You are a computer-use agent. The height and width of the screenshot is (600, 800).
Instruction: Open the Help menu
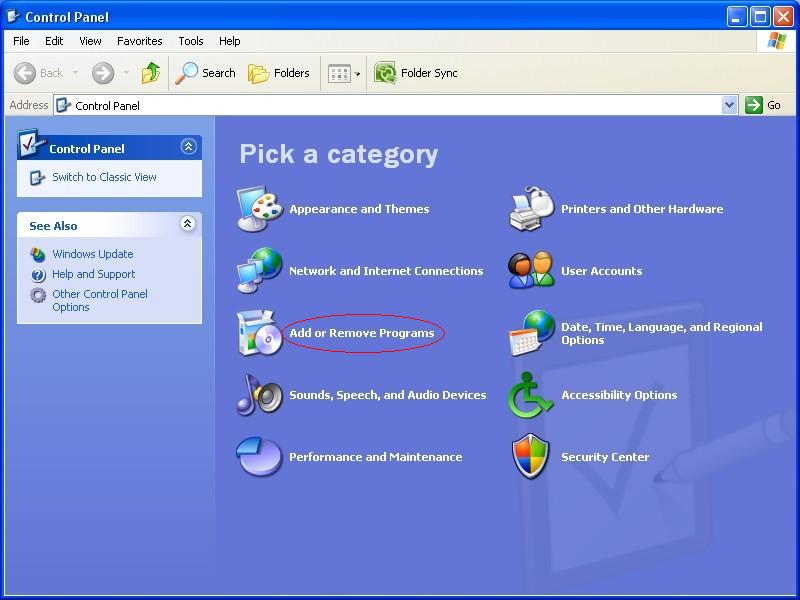[229, 41]
